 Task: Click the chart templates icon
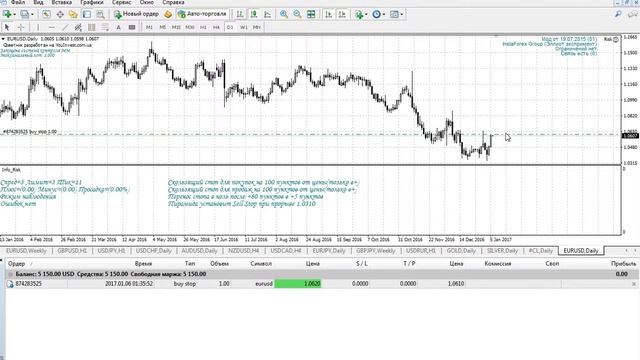pos(394,14)
